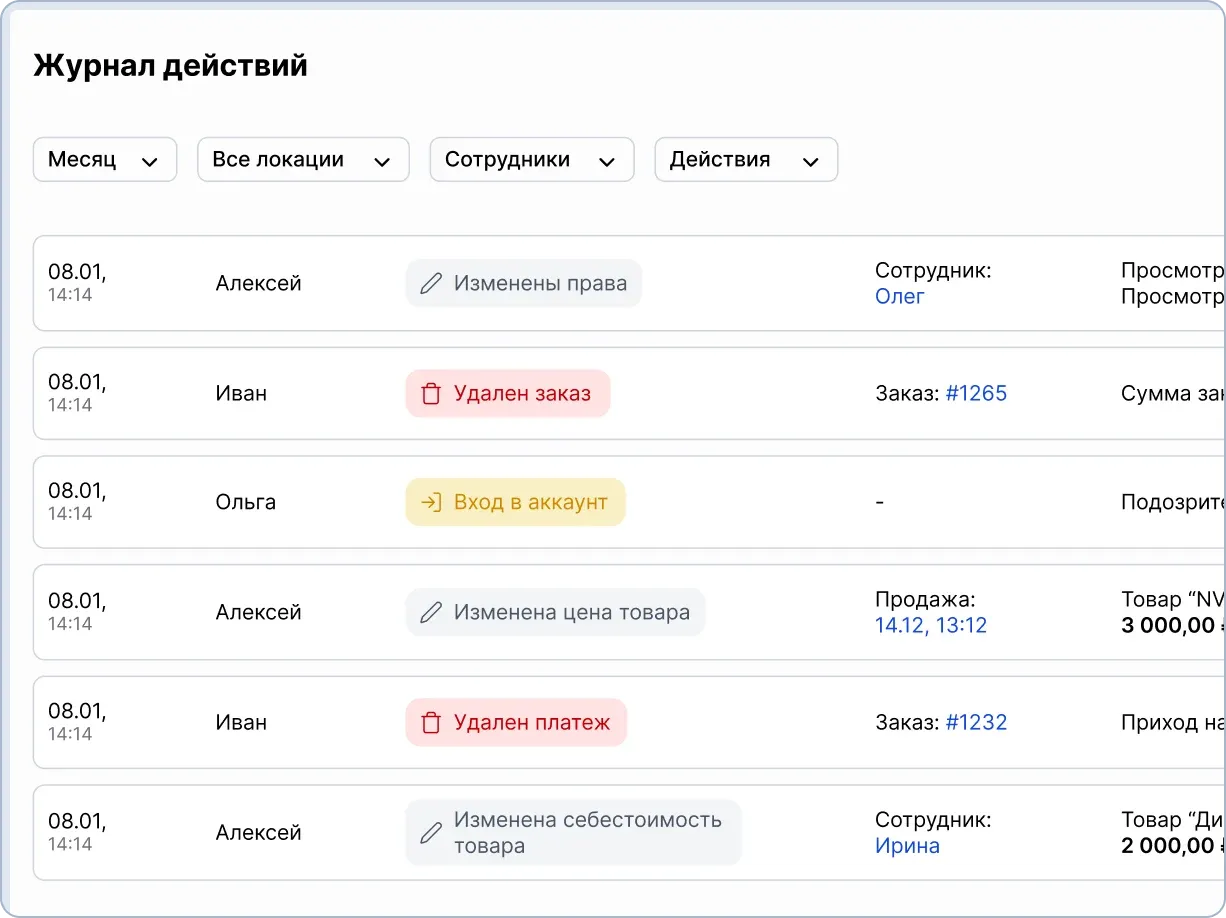Open the sale "14.12, 13:12" link
The image size is (1226, 918).
931,625
